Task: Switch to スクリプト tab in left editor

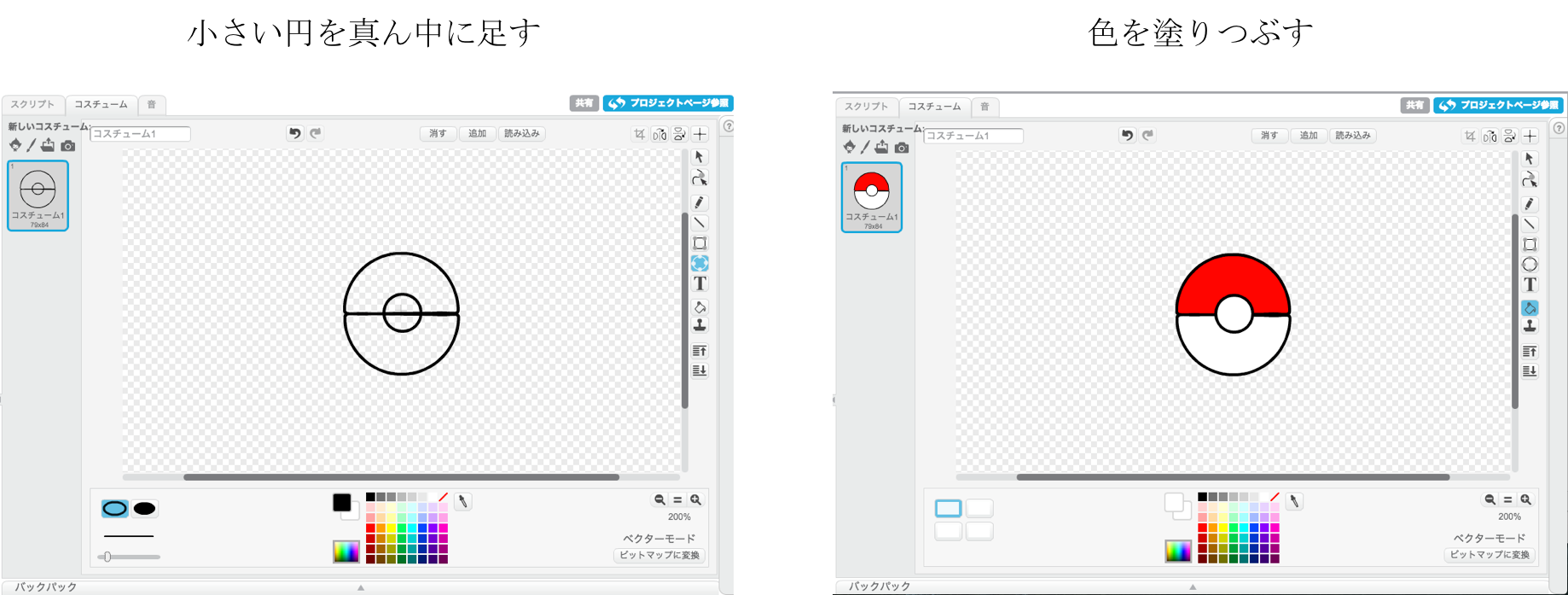Action: click(x=32, y=104)
